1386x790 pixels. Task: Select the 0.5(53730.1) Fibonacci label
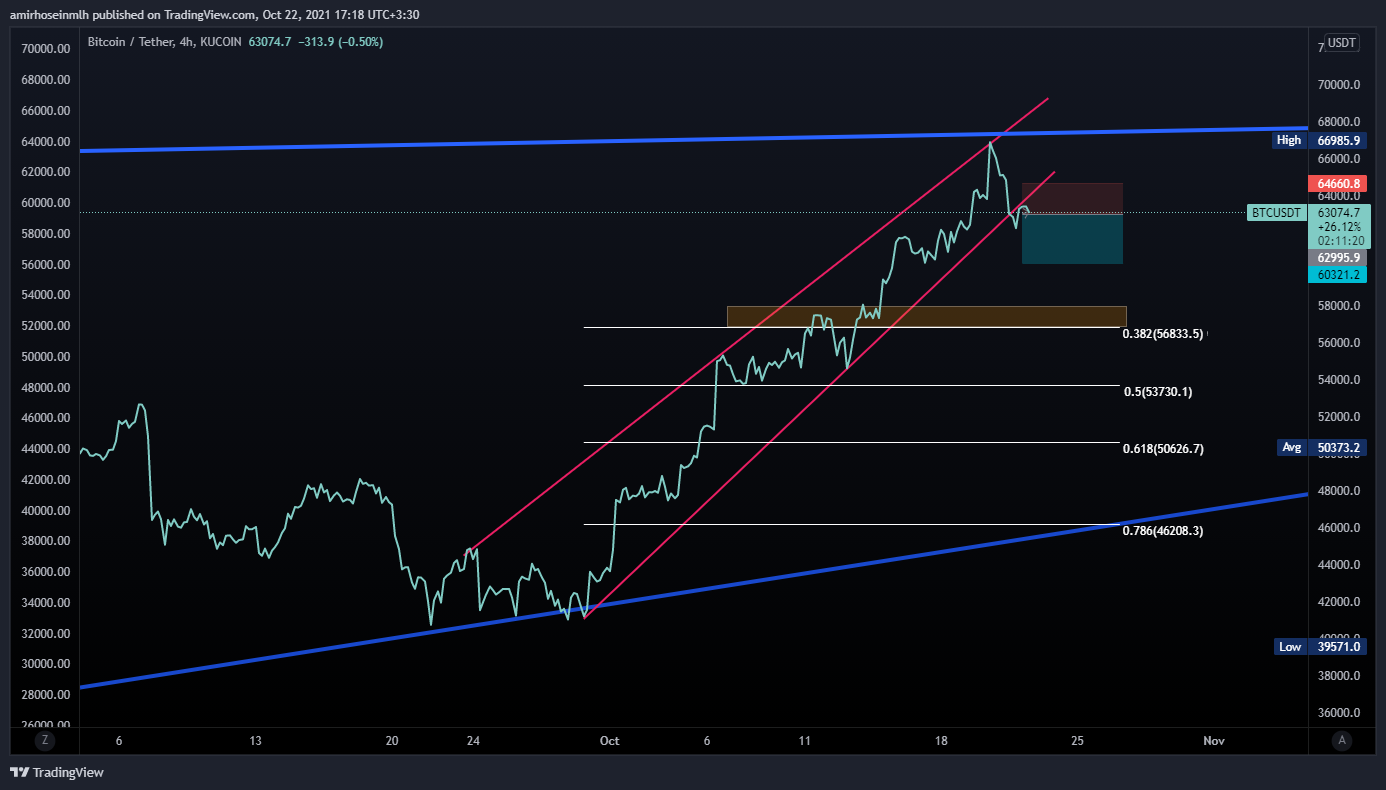(1158, 392)
